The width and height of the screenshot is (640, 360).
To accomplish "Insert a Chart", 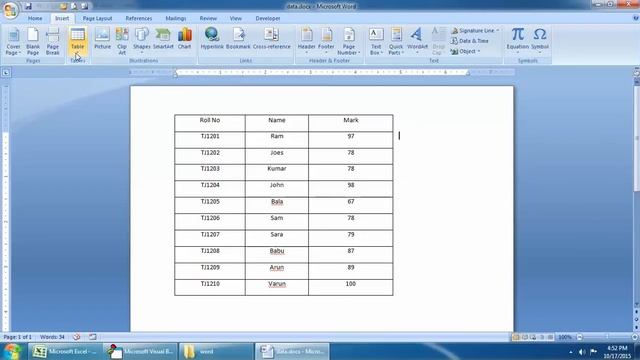I will 184,39.
